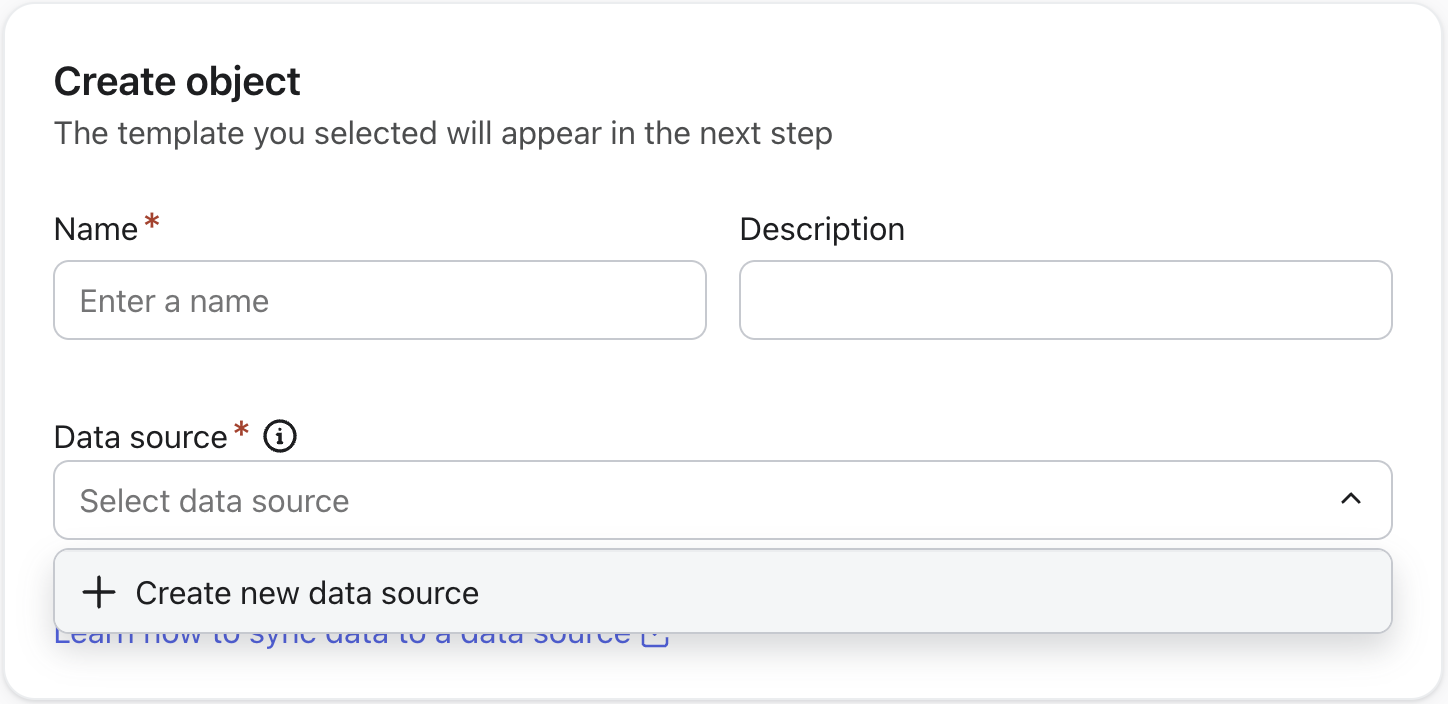Click the red asterisk next to Data source
This screenshot has height=704, width=1448.
coord(241,430)
